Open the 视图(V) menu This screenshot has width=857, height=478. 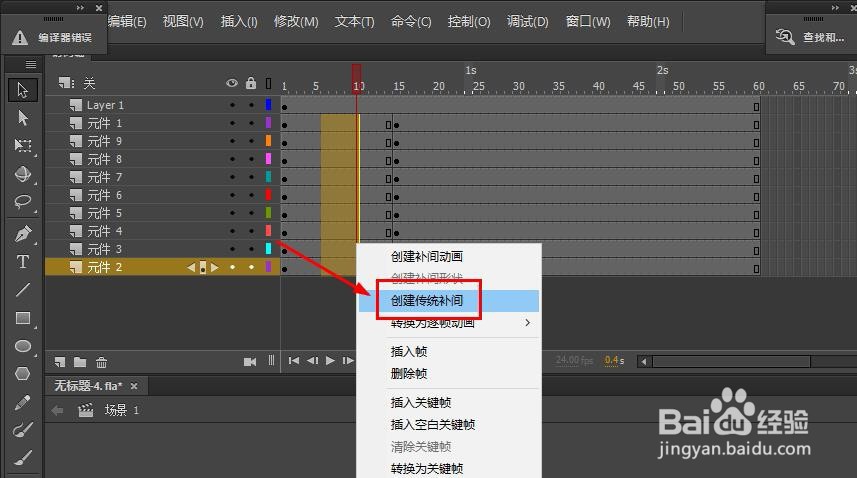(183, 21)
